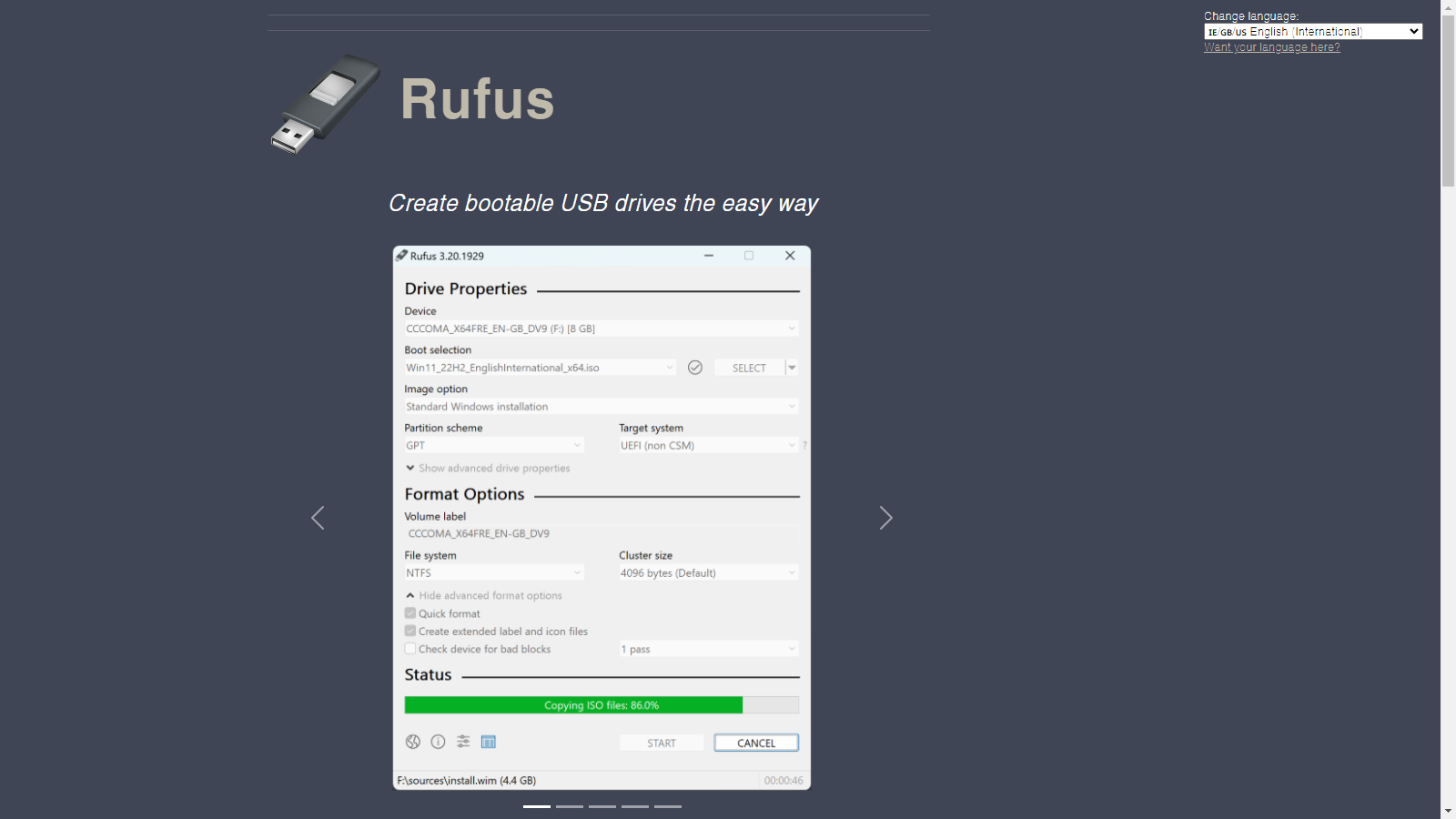The height and width of the screenshot is (819, 1456).
Task: Open the Change language dropdown
Action: click(1312, 32)
